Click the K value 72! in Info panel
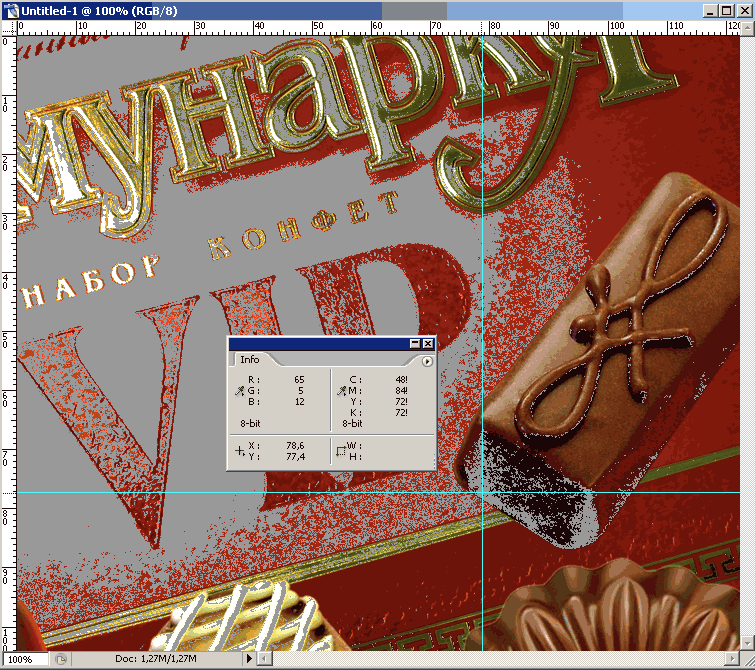 [x=401, y=413]
